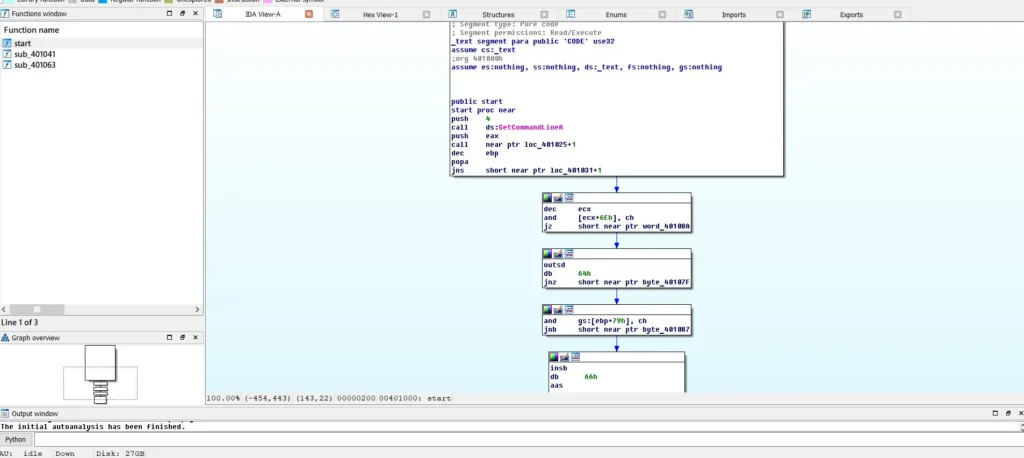Click the Hex View-1 tab icon
The height and width of the screenshot is (458, 1024).
[335, 14]
